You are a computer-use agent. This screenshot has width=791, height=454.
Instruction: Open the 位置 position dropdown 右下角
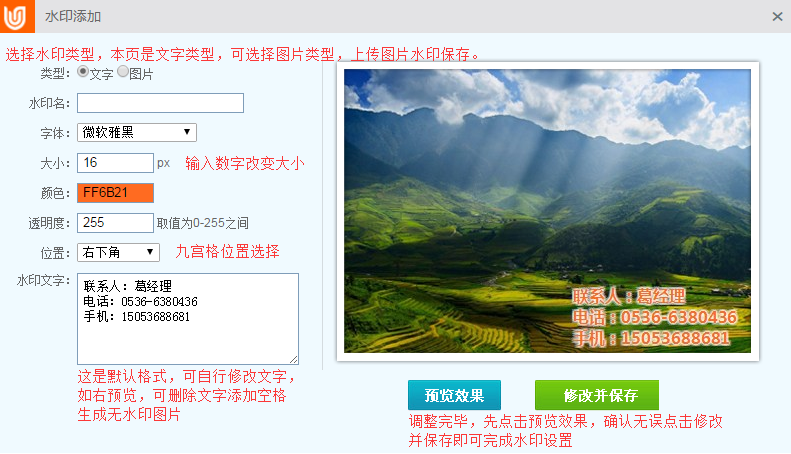tap(118, 252)
